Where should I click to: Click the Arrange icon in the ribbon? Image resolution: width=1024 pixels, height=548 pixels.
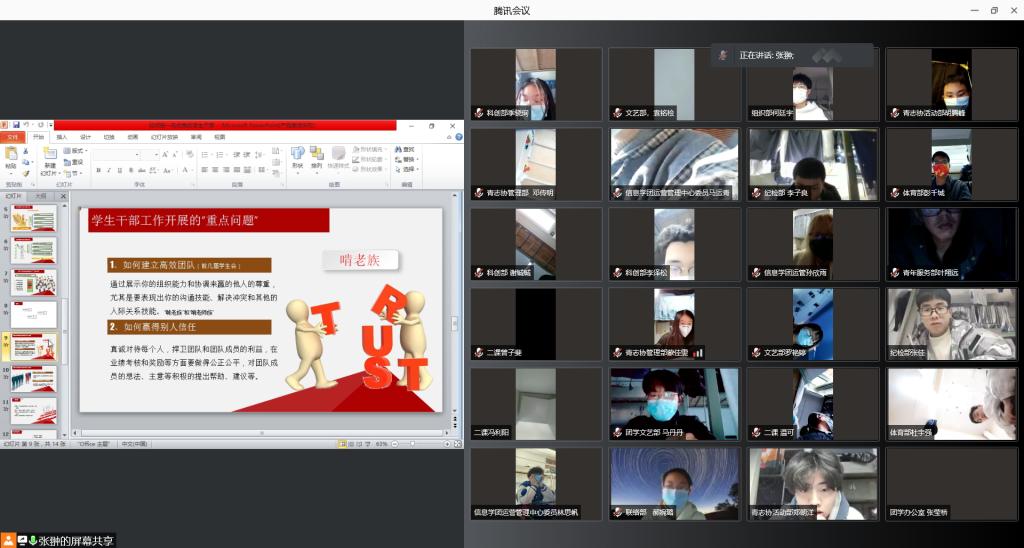[x=317, y=153]
